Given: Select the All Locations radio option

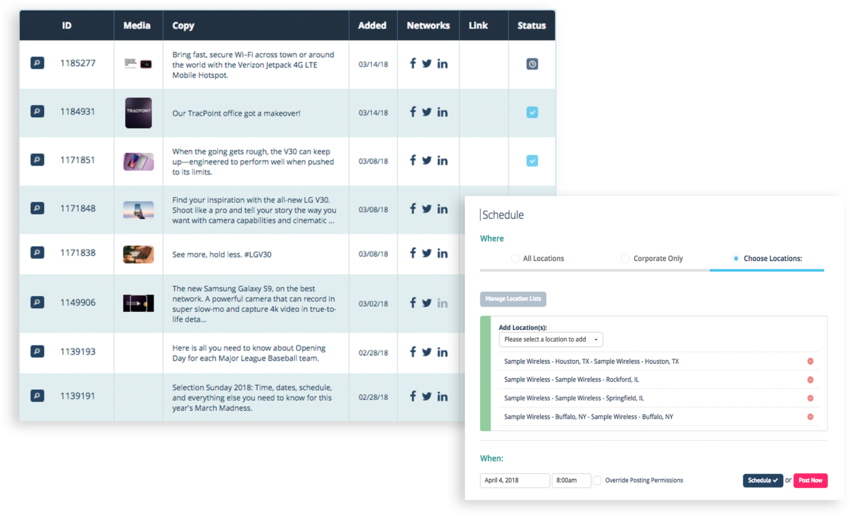Looking at the screenshot, I should click(515, 259).
